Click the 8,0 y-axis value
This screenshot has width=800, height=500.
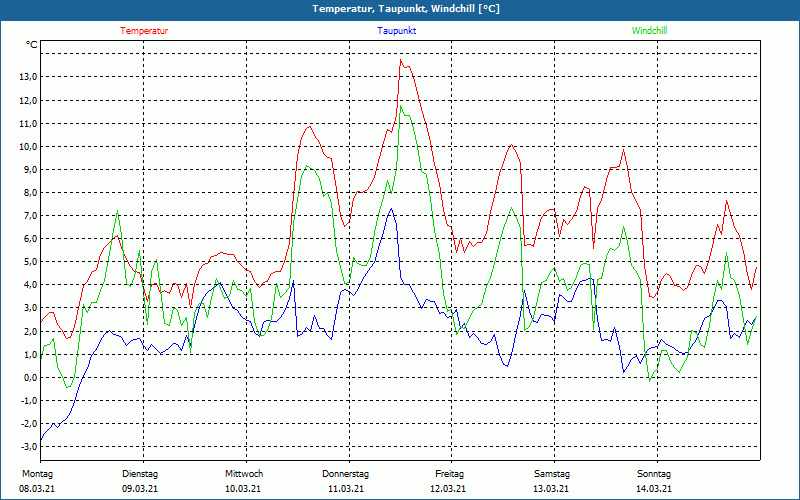coord(30,193)
